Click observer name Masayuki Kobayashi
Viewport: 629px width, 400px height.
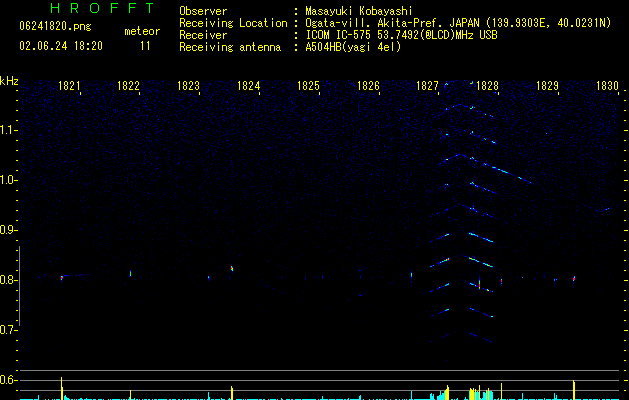tap(359, 11)
